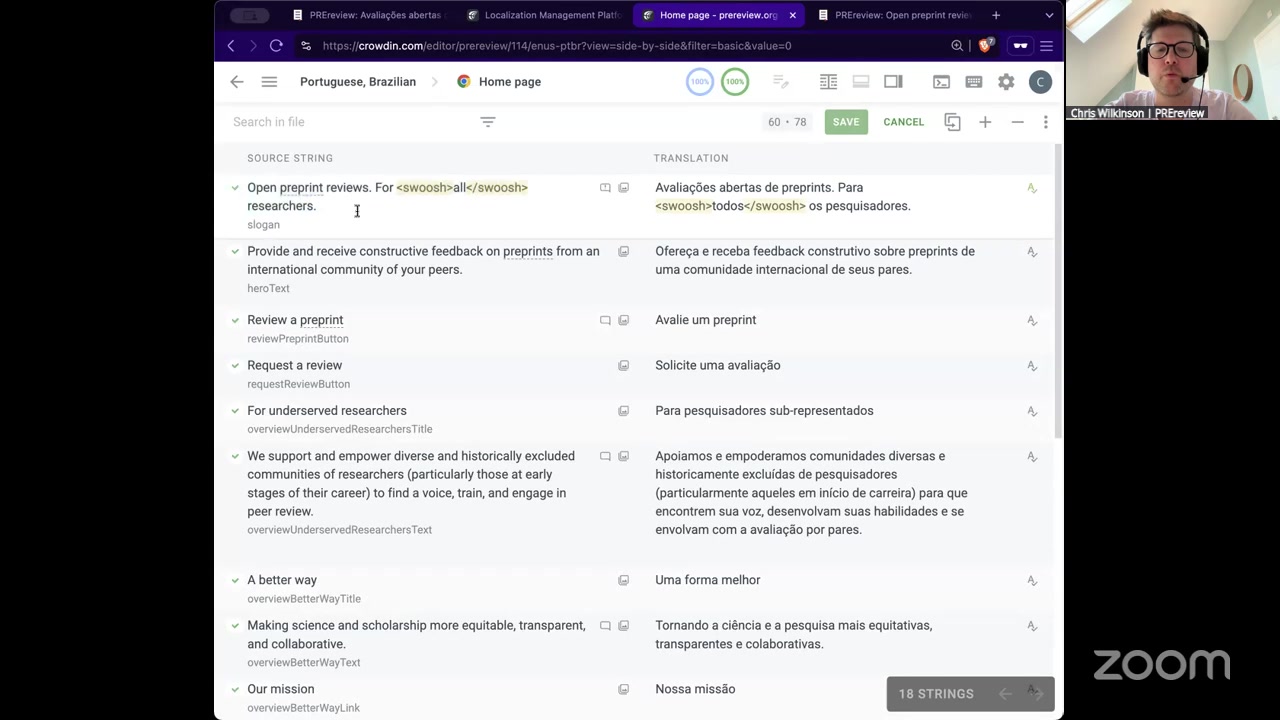Open the three-dot more options menu

pyautogui.click(x=1045, y=122)
